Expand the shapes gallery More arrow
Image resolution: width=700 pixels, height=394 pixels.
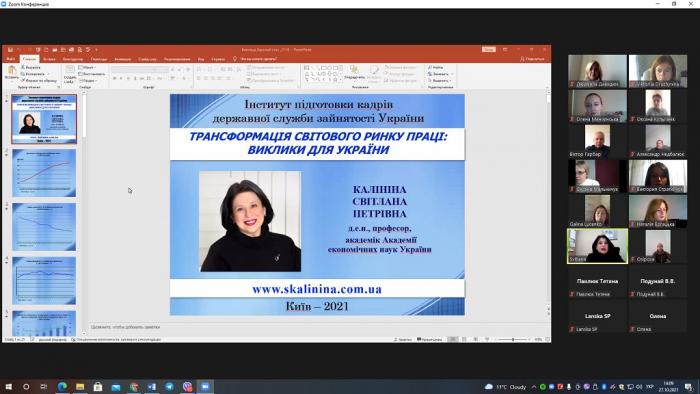click(x=341, y=80)
